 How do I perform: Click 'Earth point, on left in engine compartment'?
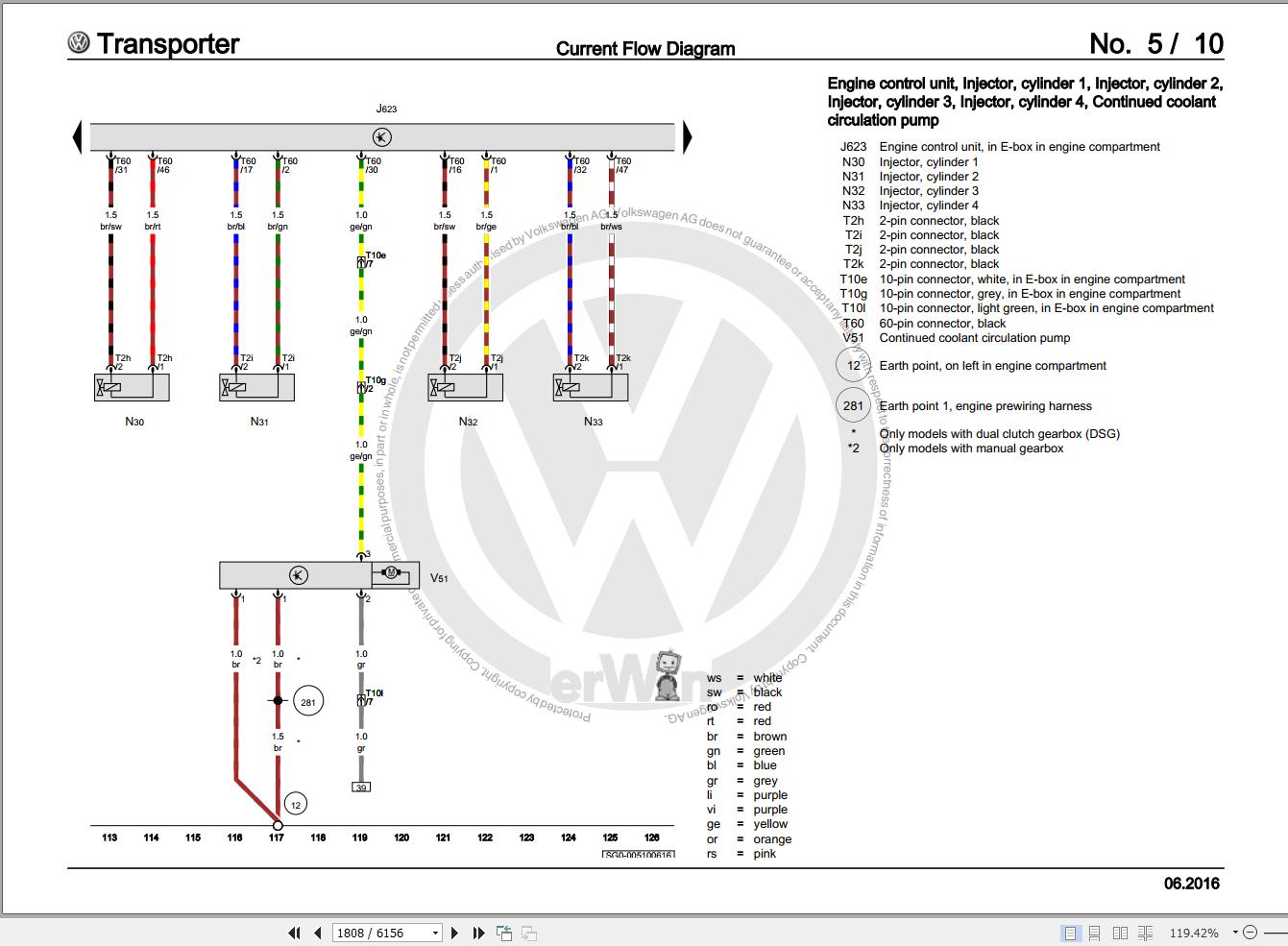[993, 366]
